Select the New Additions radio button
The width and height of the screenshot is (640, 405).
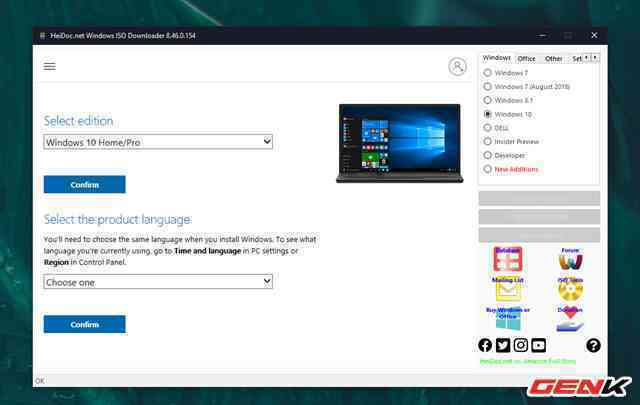coord(487,169)
